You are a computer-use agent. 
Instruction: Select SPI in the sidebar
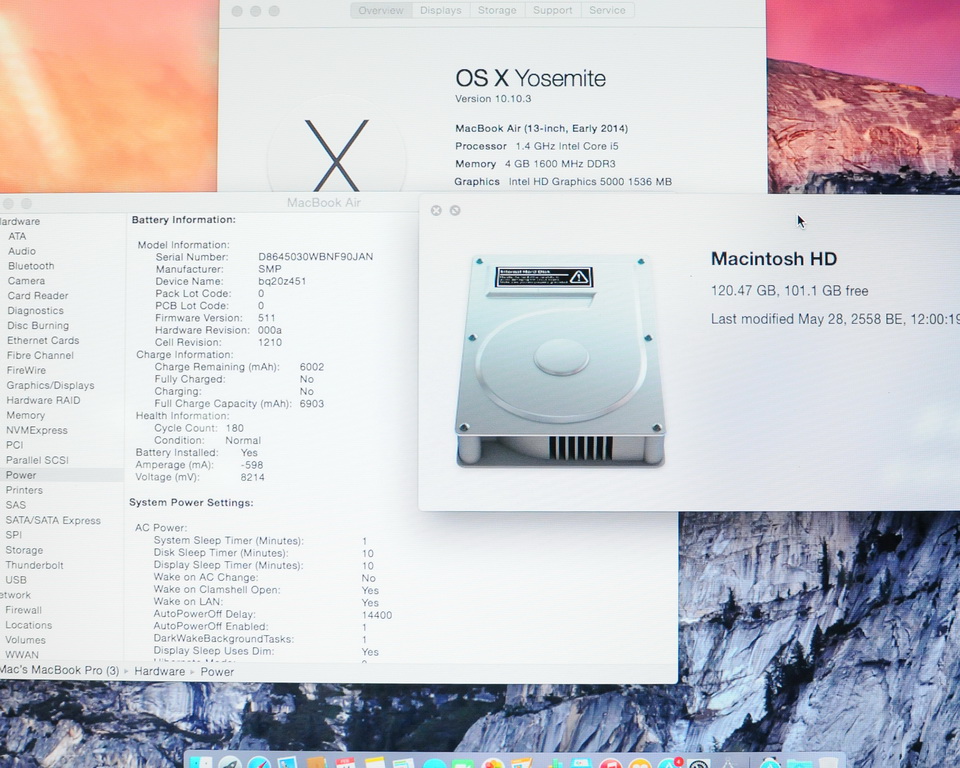[x=13, y=535]
